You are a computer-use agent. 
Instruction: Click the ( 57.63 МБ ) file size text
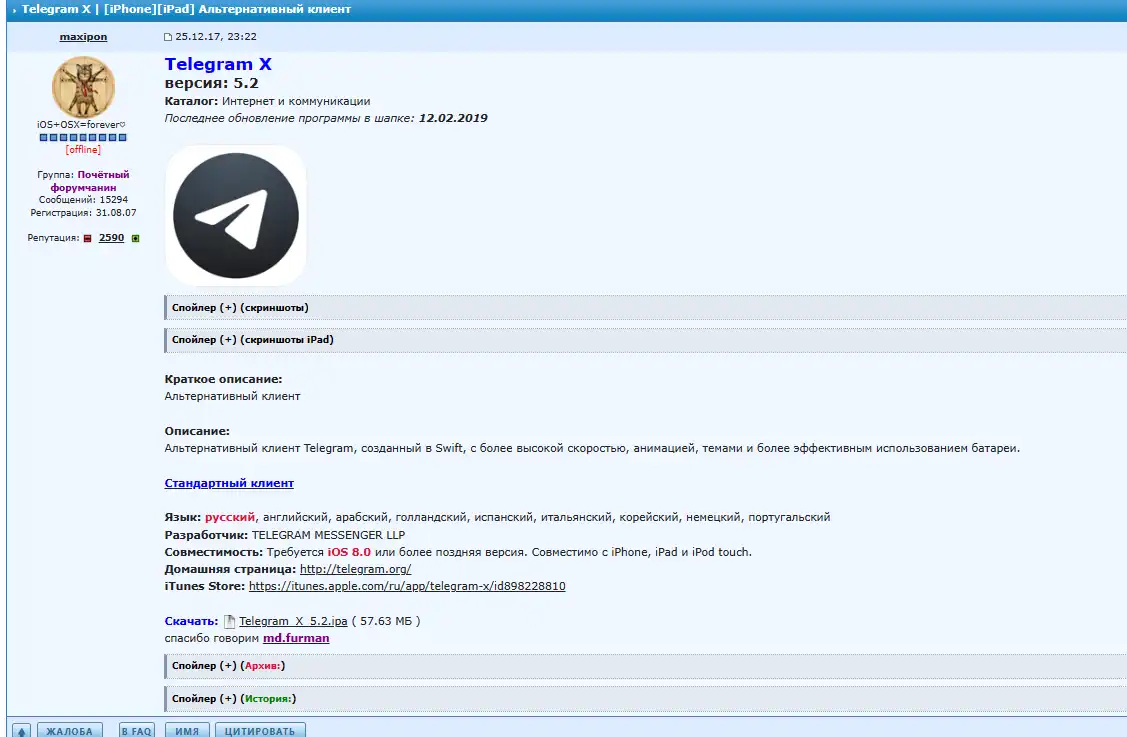[386, 621]
